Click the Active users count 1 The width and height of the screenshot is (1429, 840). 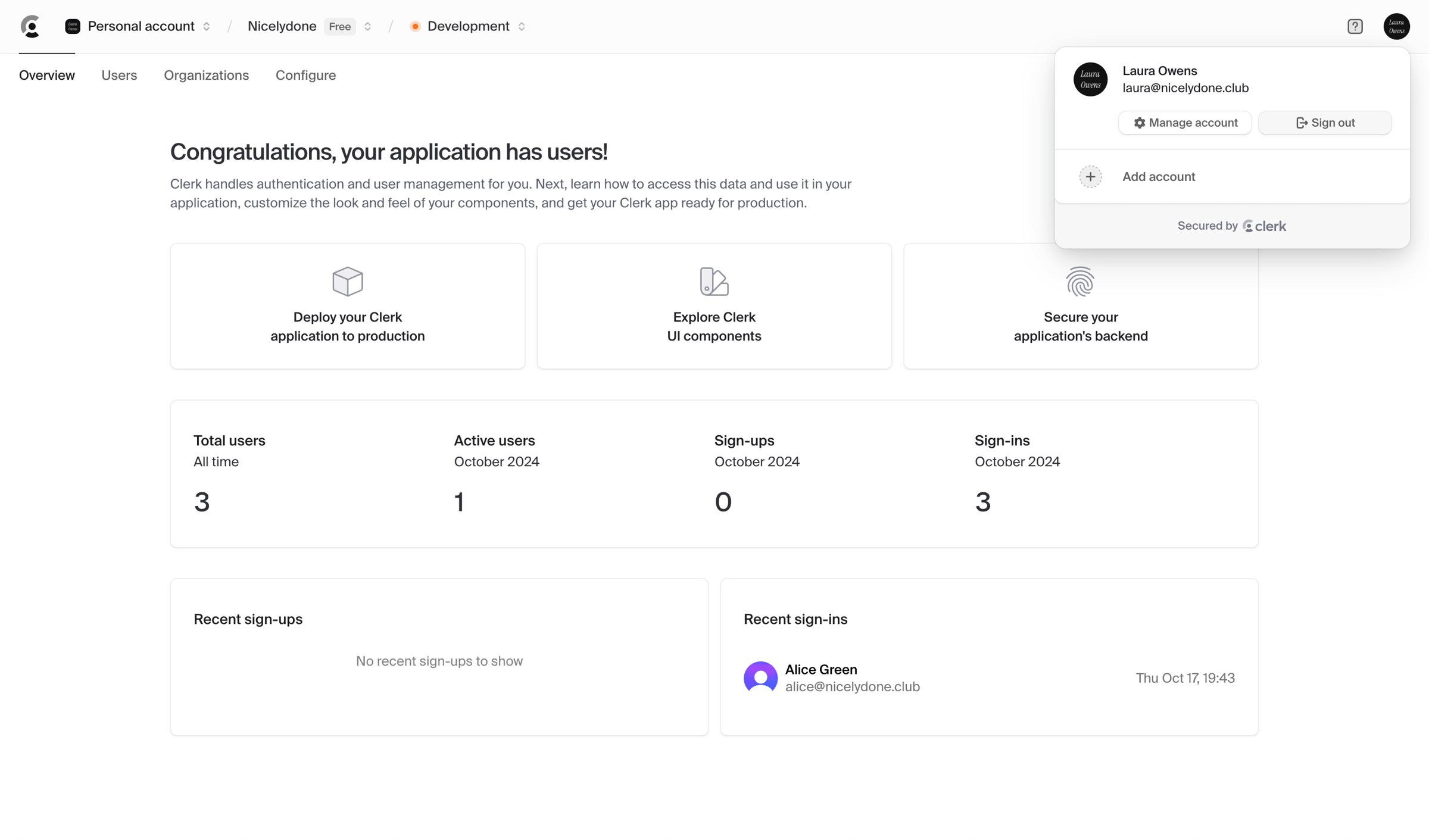click(x=459, y=502)
